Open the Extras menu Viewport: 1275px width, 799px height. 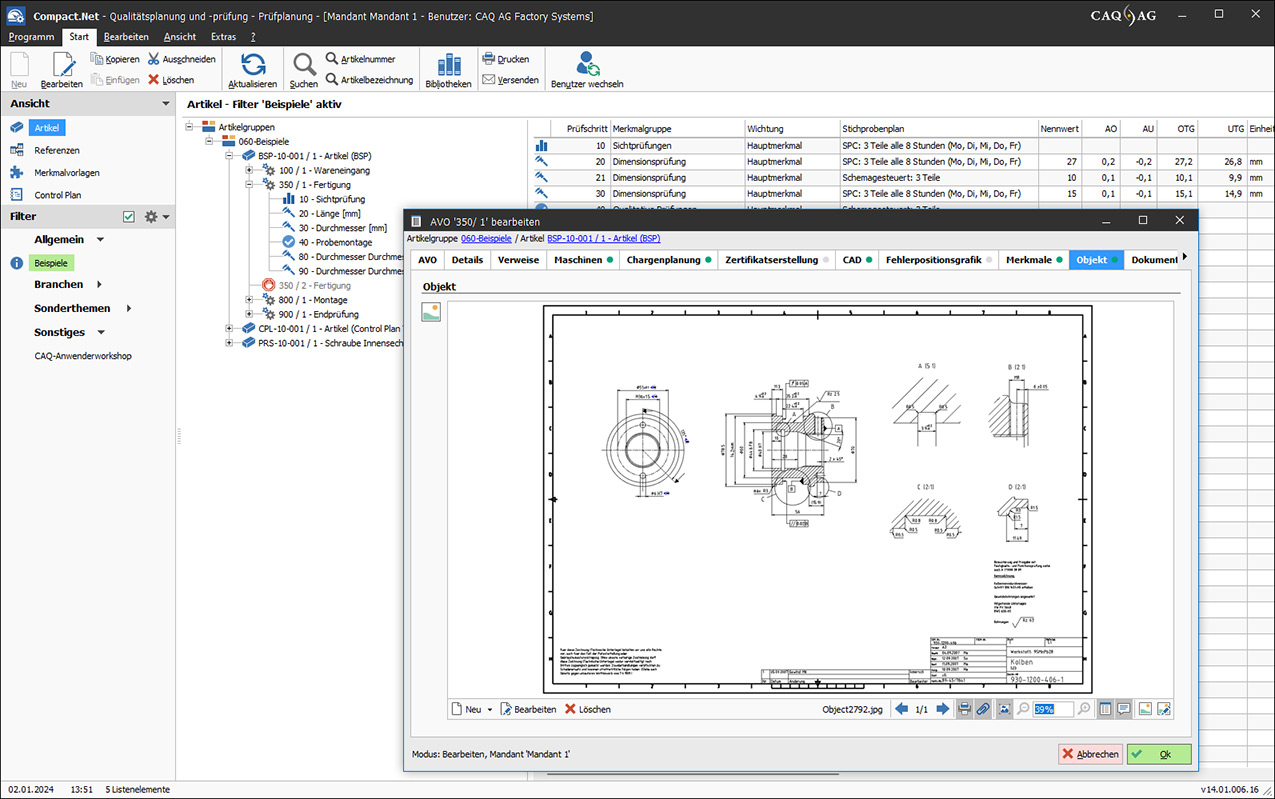tap(223, 37)
